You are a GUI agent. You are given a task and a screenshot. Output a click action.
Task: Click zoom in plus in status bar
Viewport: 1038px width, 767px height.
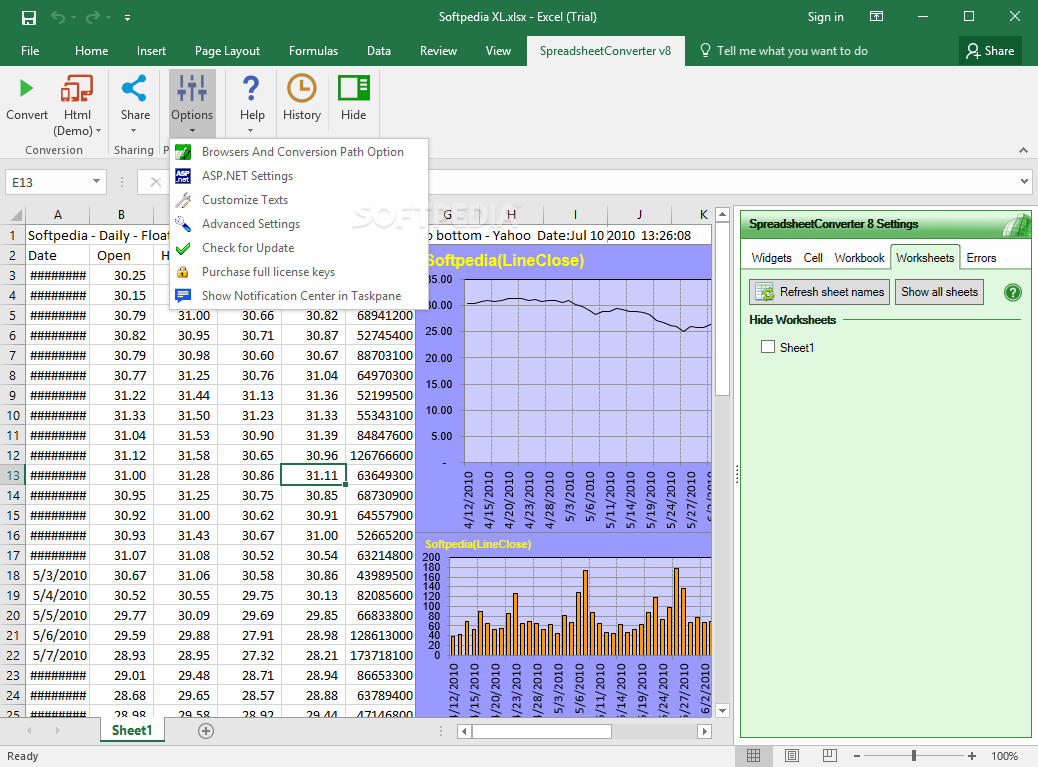(972, 756)
